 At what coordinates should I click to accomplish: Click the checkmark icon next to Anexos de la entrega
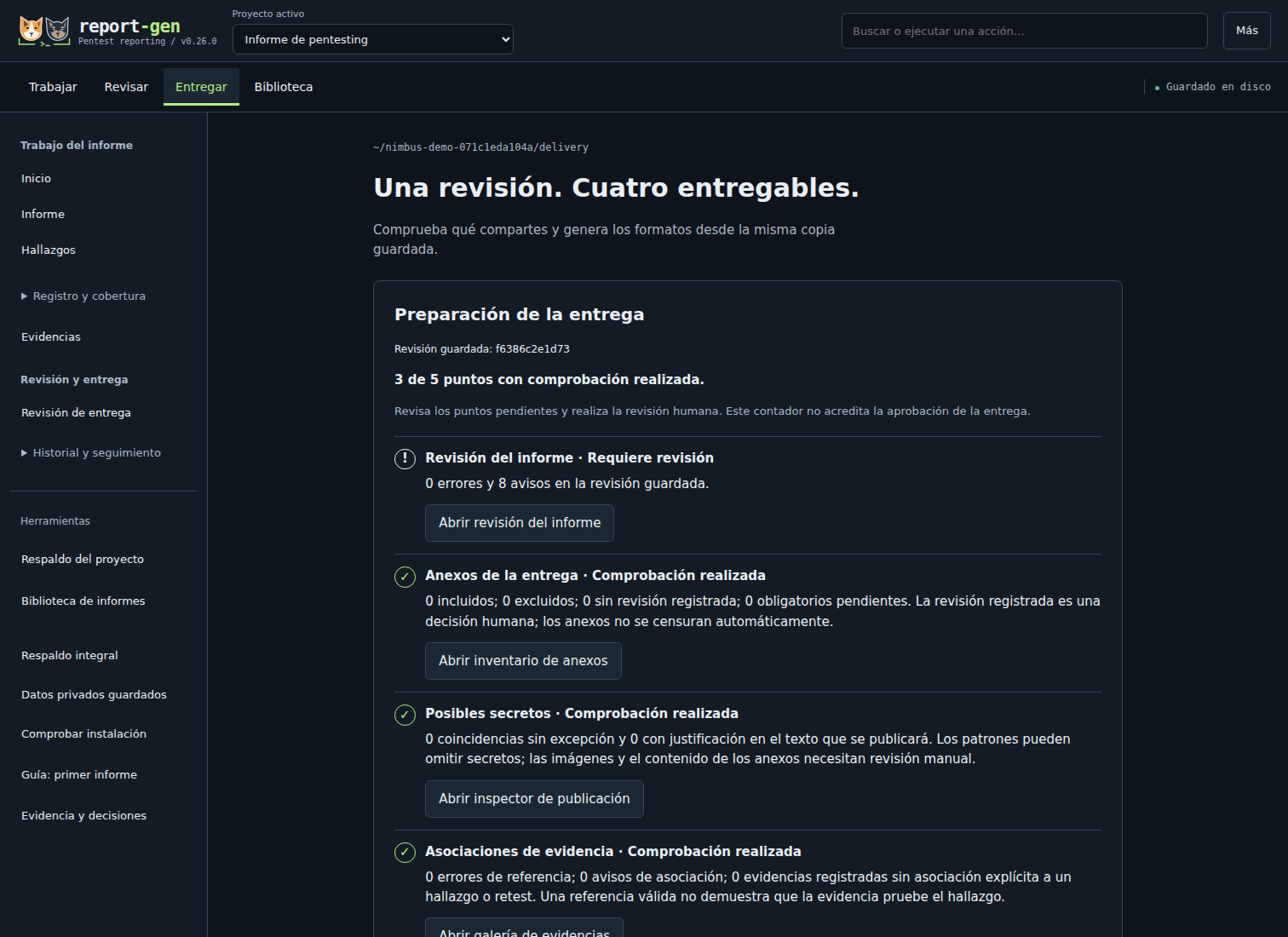pos(405,577)
